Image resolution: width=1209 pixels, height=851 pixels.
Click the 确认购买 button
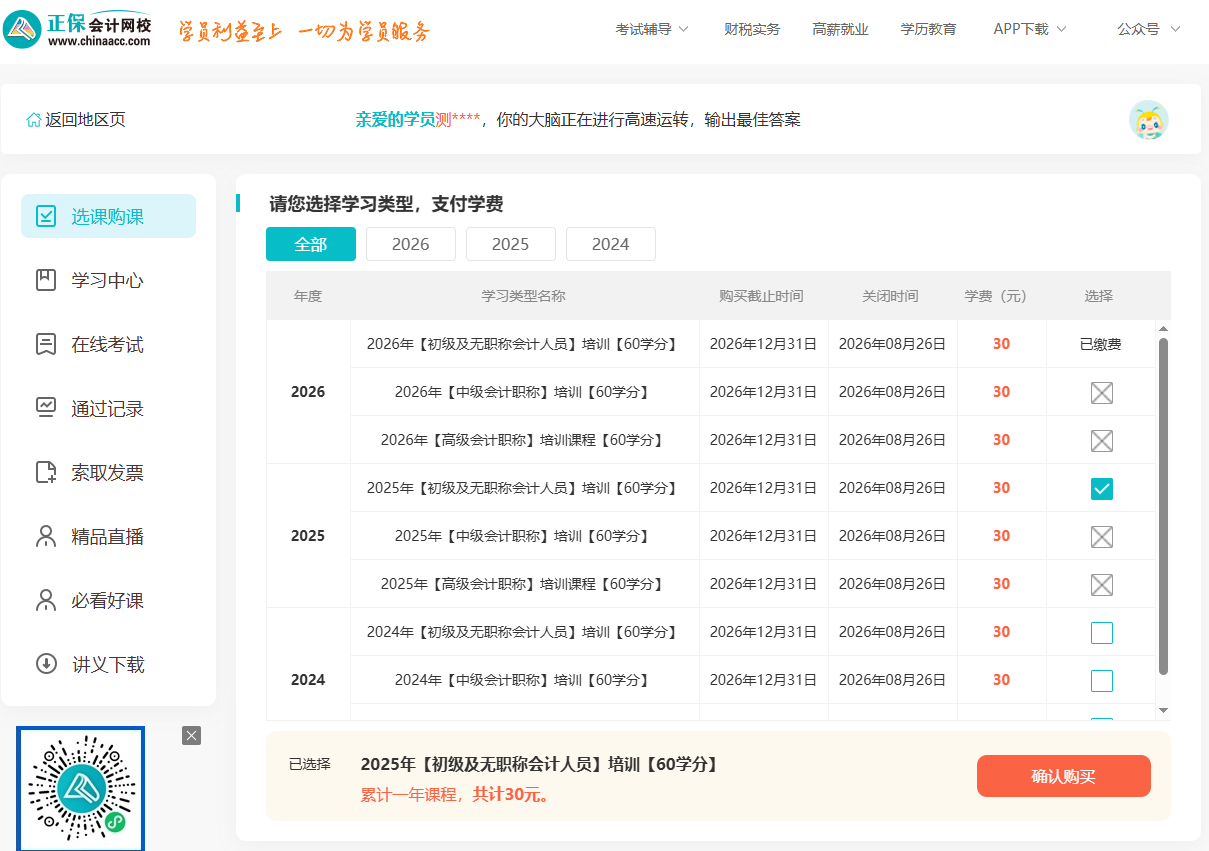coord(1064,776)
